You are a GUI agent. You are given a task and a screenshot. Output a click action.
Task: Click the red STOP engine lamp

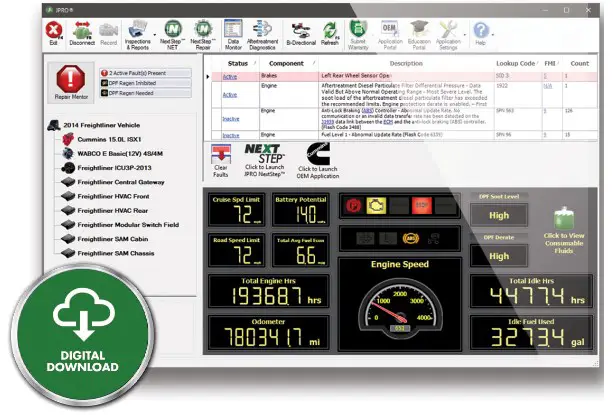(422, 206)
